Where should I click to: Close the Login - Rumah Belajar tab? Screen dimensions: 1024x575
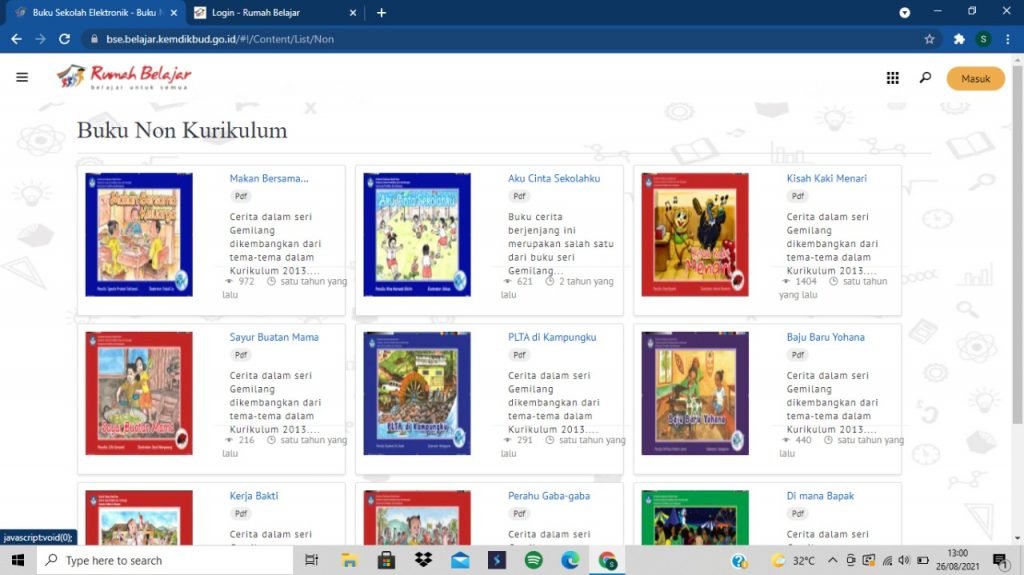tap(353, 12)
